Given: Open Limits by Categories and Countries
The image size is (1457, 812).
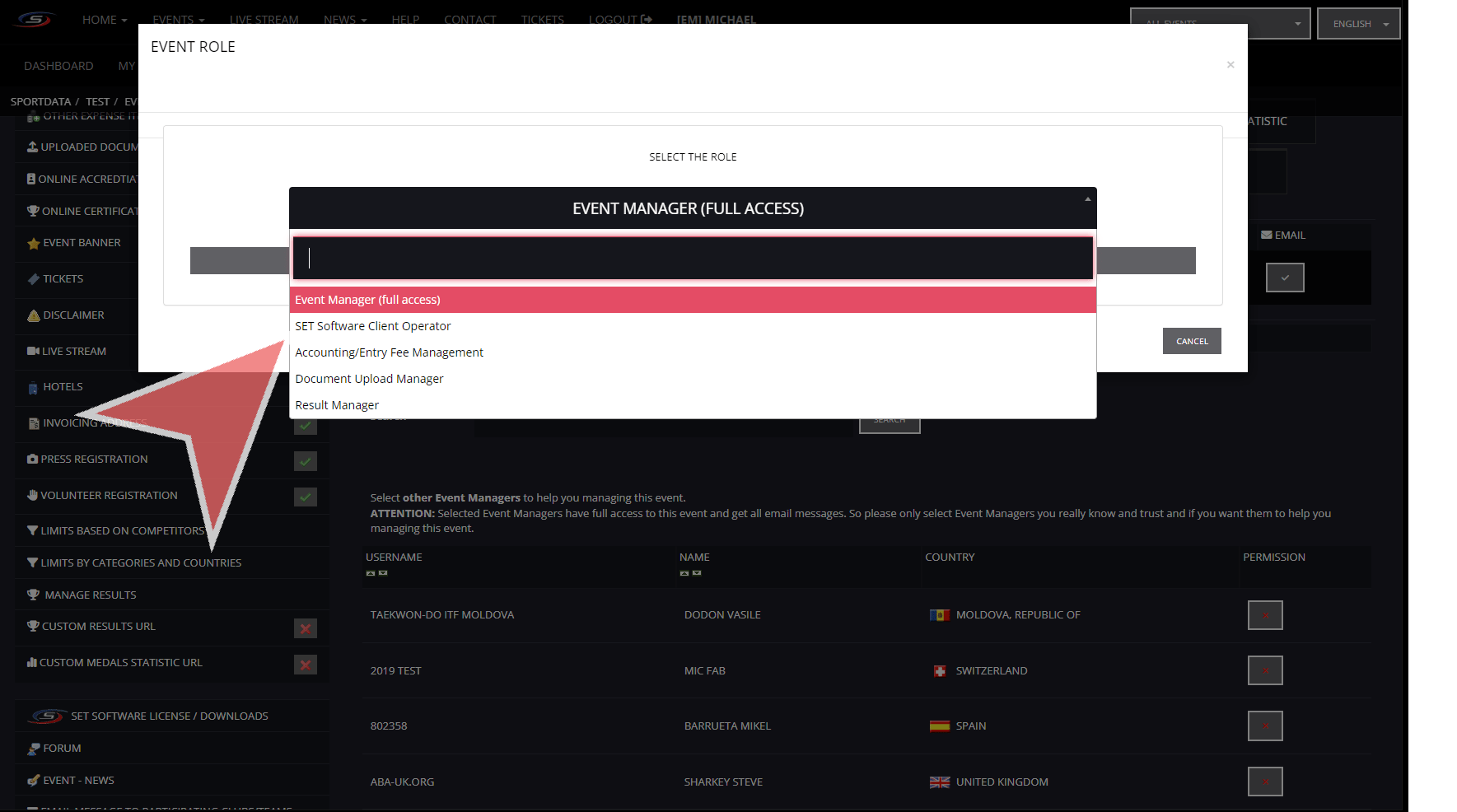Looking at the screenshot, I should pos(141,562).
